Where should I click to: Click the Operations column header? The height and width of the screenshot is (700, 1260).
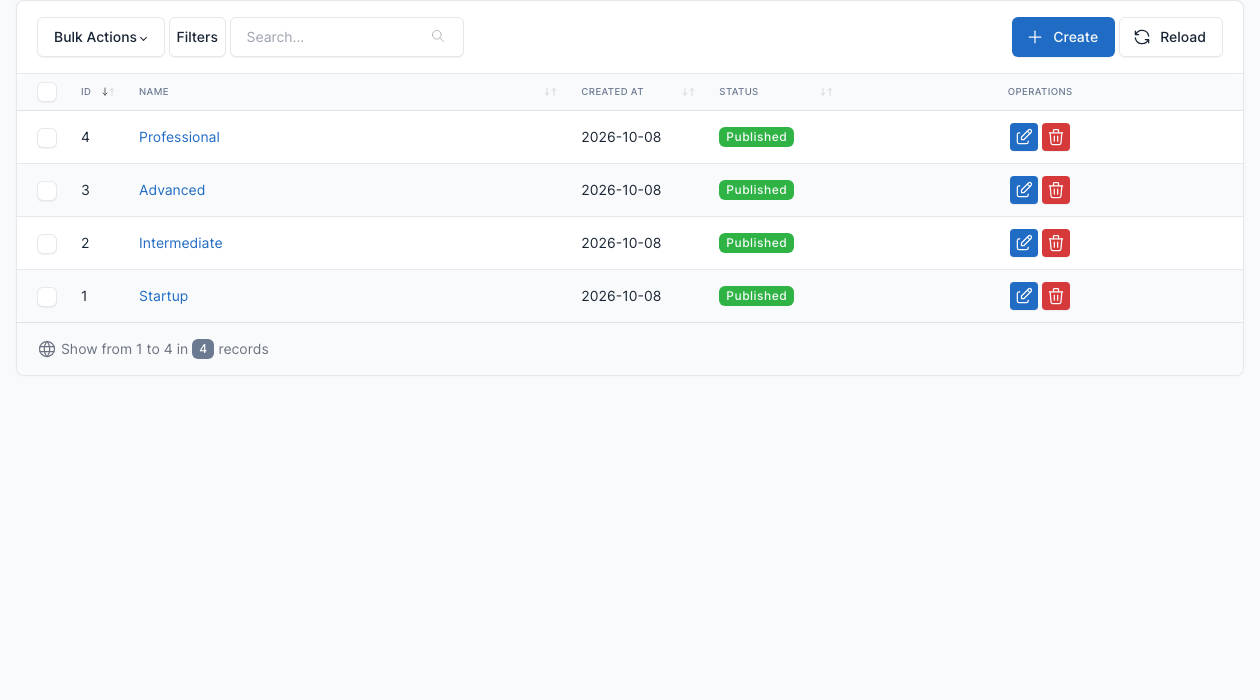tap(1040, 92)
